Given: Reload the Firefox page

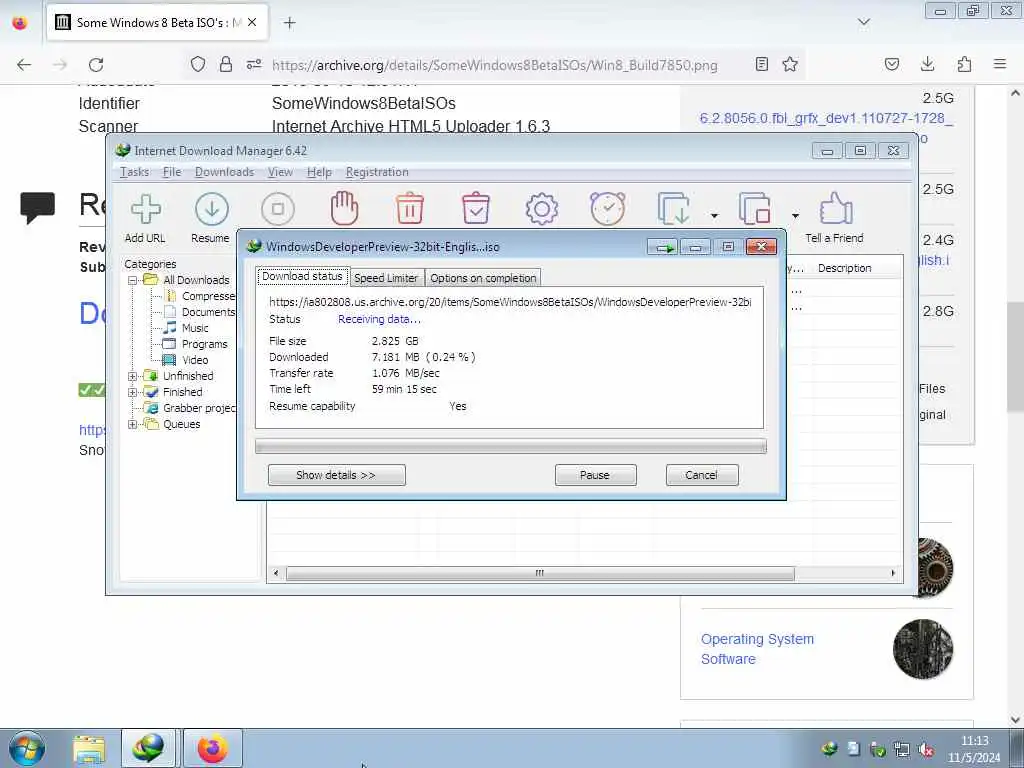Looking at the screenshot, I should pos(96,64).
